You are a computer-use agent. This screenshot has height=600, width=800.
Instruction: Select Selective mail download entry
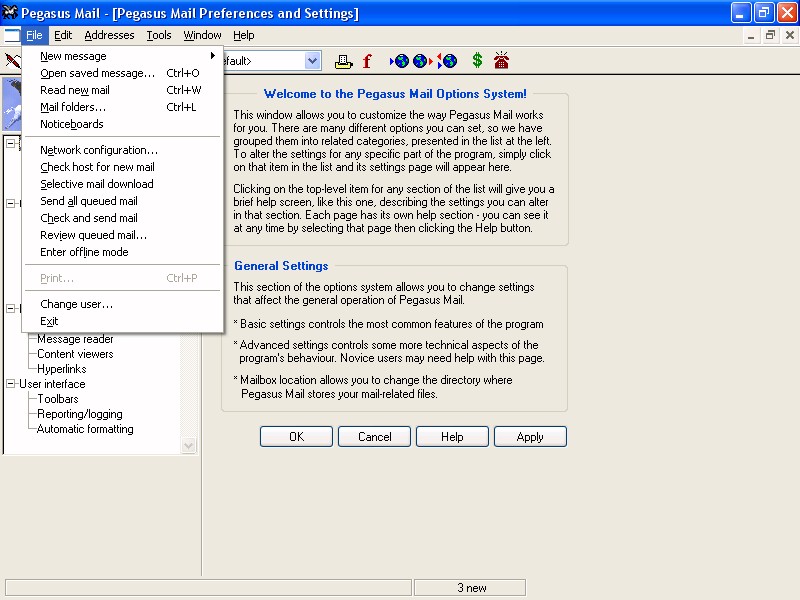tap(122, 184)
